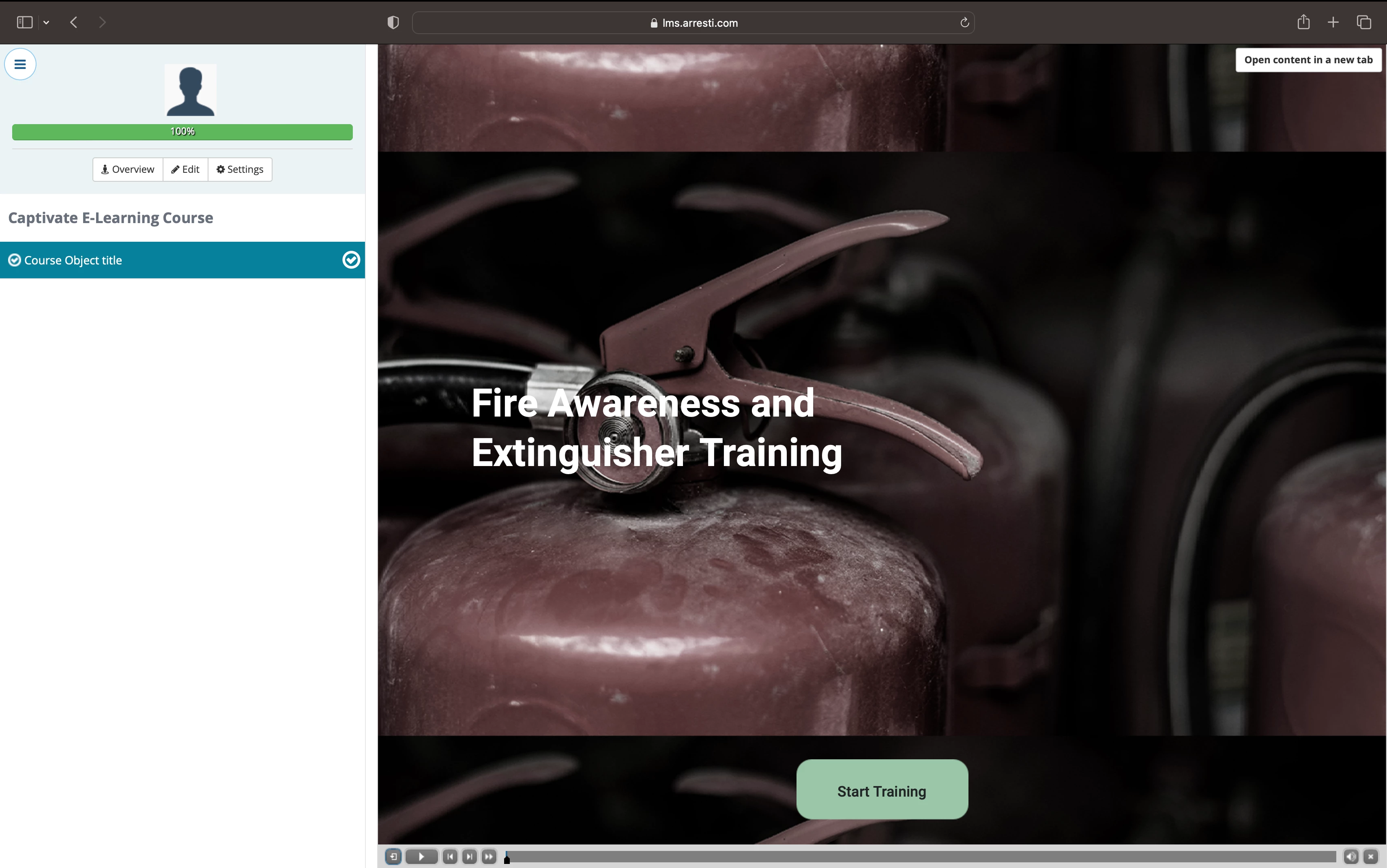Toggle completion check on Course Object title
This screenshot has height=868, width=1387.
point(351,260)
